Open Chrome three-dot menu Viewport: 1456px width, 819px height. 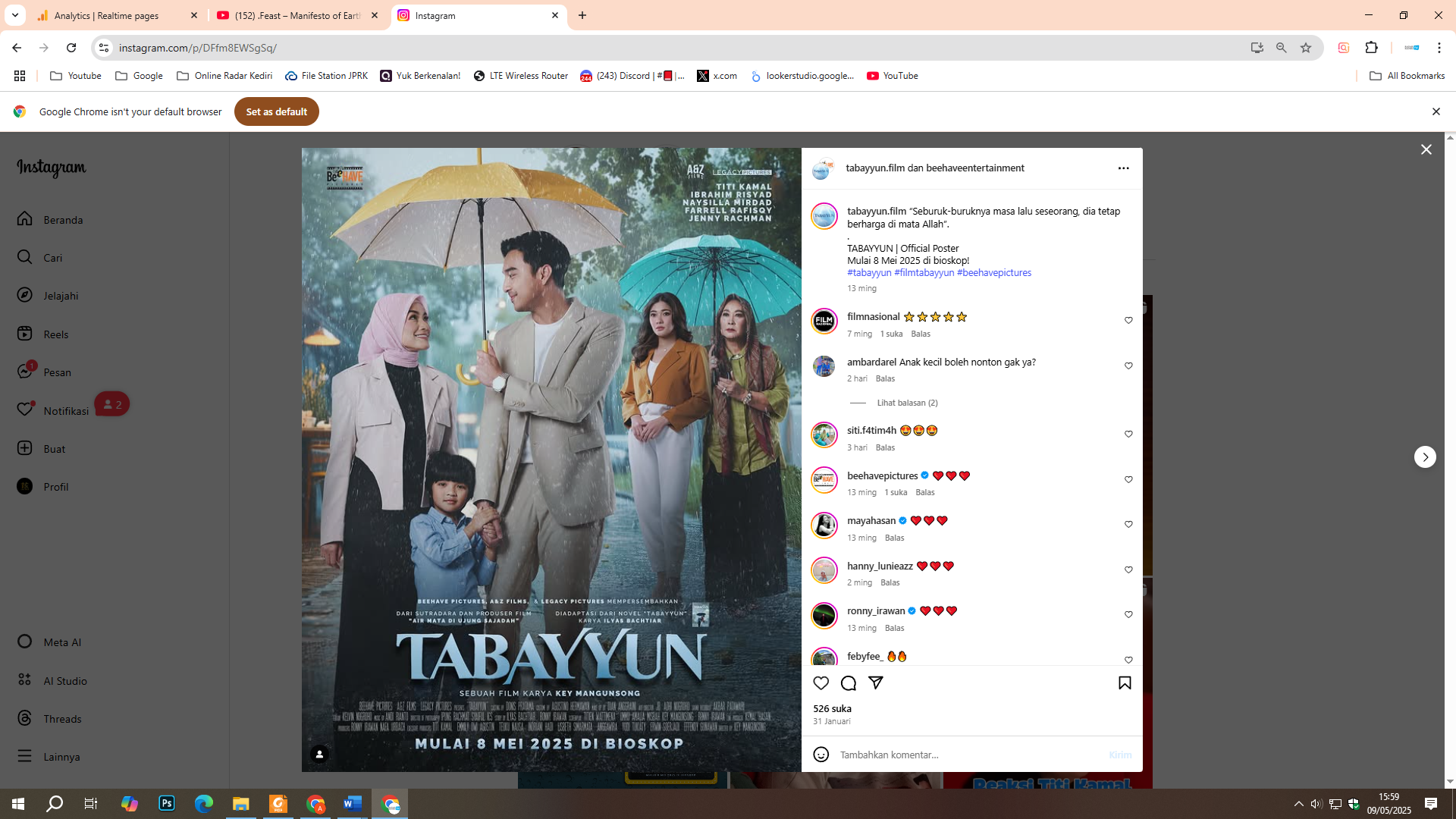click(x=1439, y=48)
